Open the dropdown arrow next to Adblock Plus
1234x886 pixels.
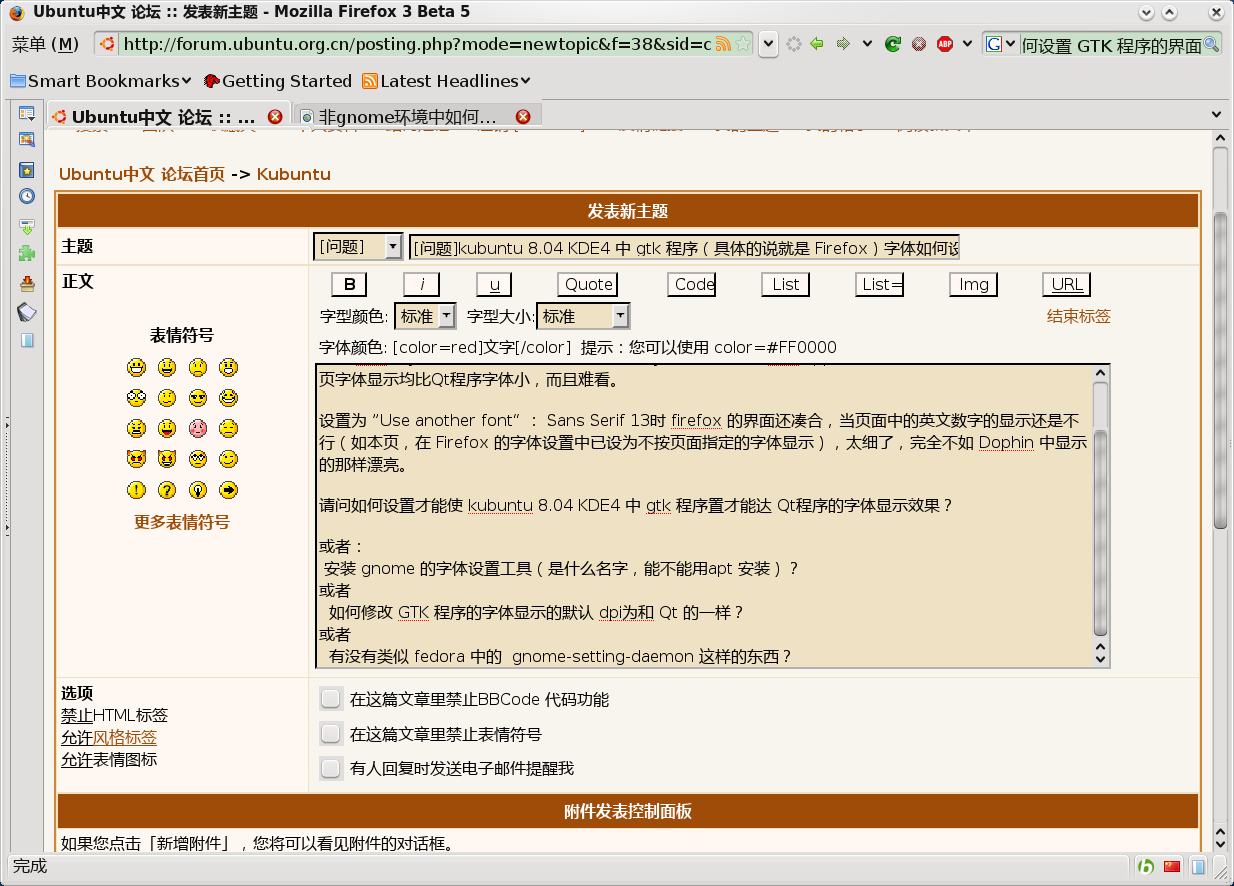966,44
